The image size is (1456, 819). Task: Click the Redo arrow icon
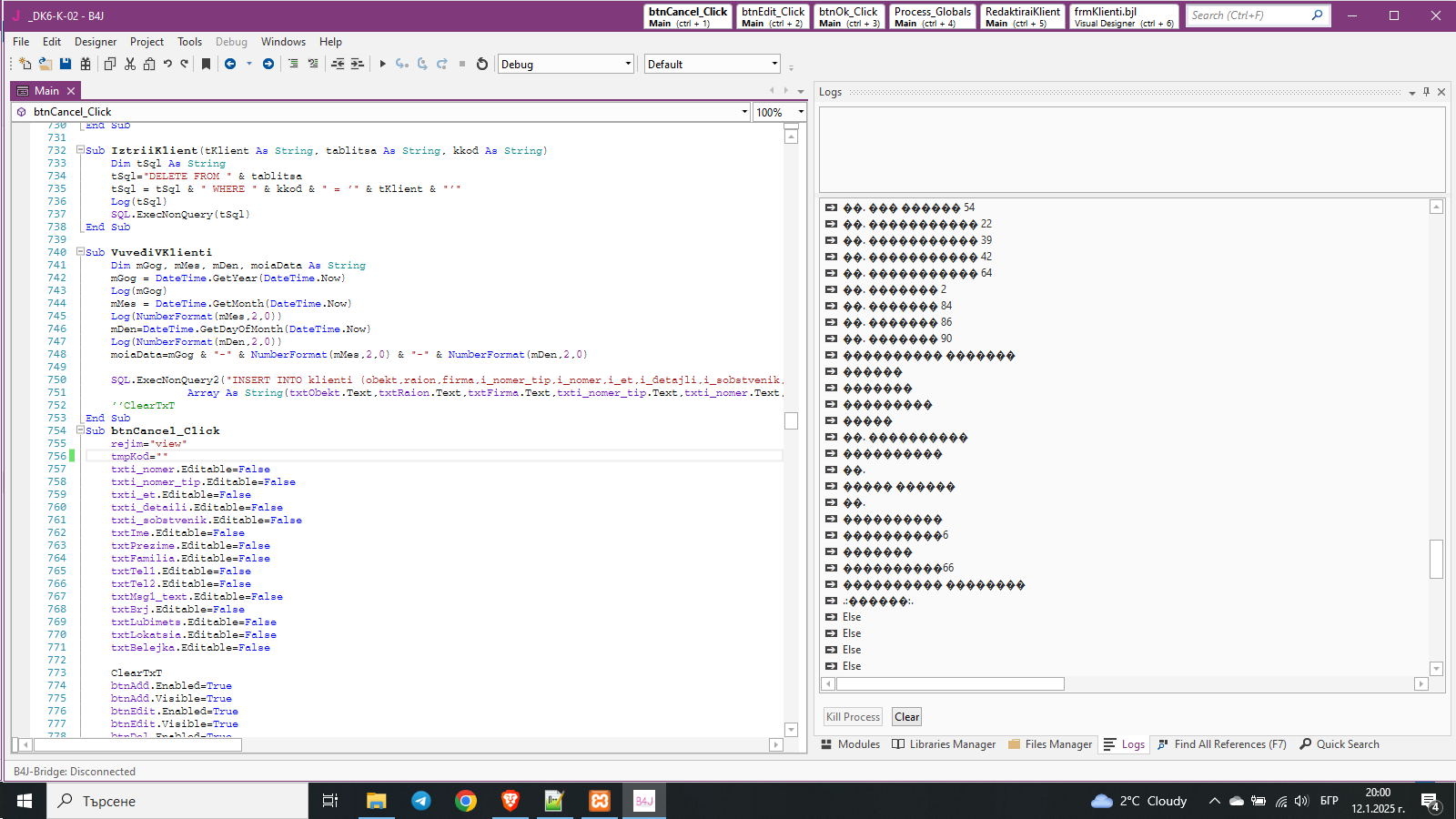pos(185,64)
